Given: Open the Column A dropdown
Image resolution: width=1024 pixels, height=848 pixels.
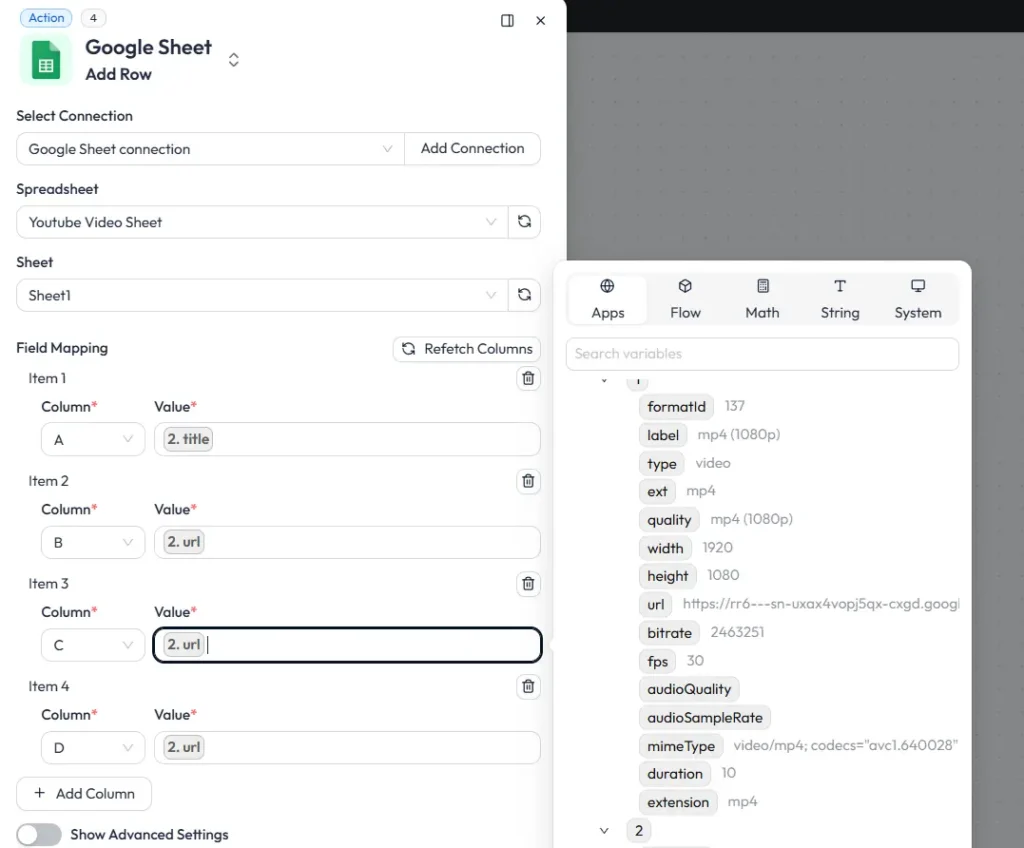Looking at the screenshot, I should (x=92, y=439).
